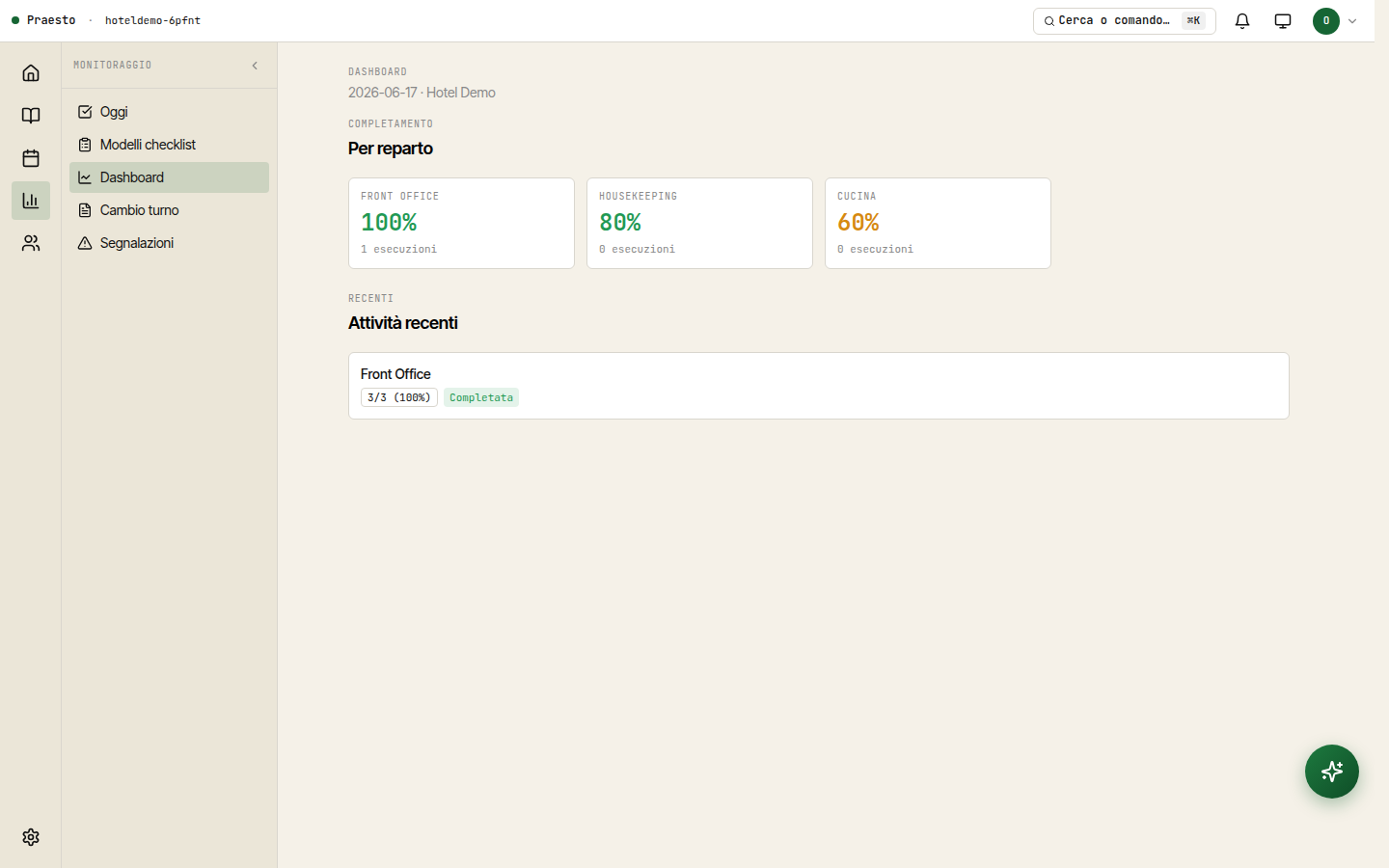Click the 3/3 (100%) badge
The width and height of the screenshot is (1389, 868).
coord(399,397)
